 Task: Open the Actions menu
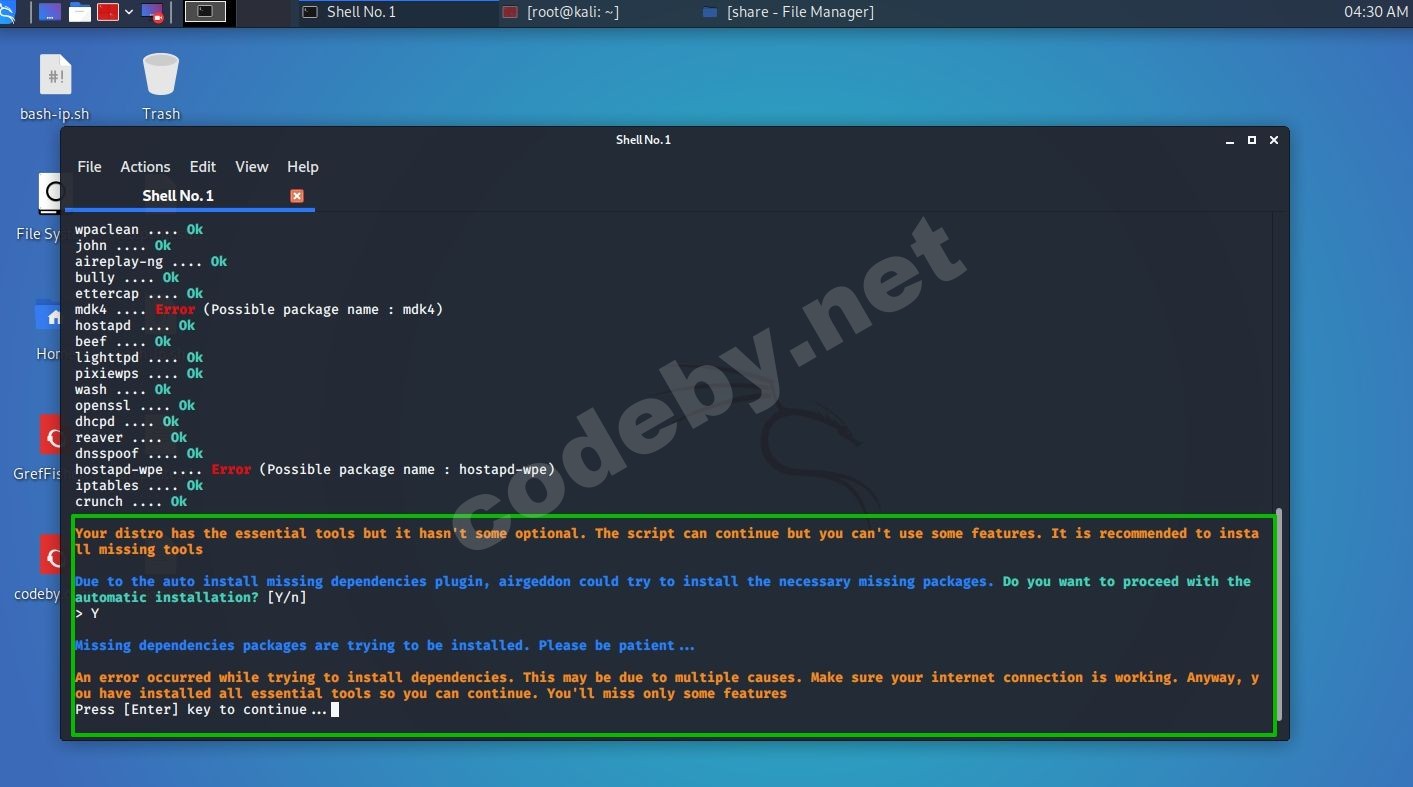(145, 167)
